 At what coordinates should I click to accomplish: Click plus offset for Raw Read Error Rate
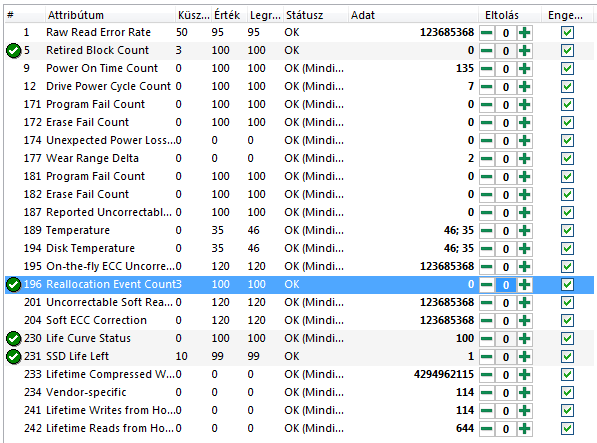coord(525,33)
